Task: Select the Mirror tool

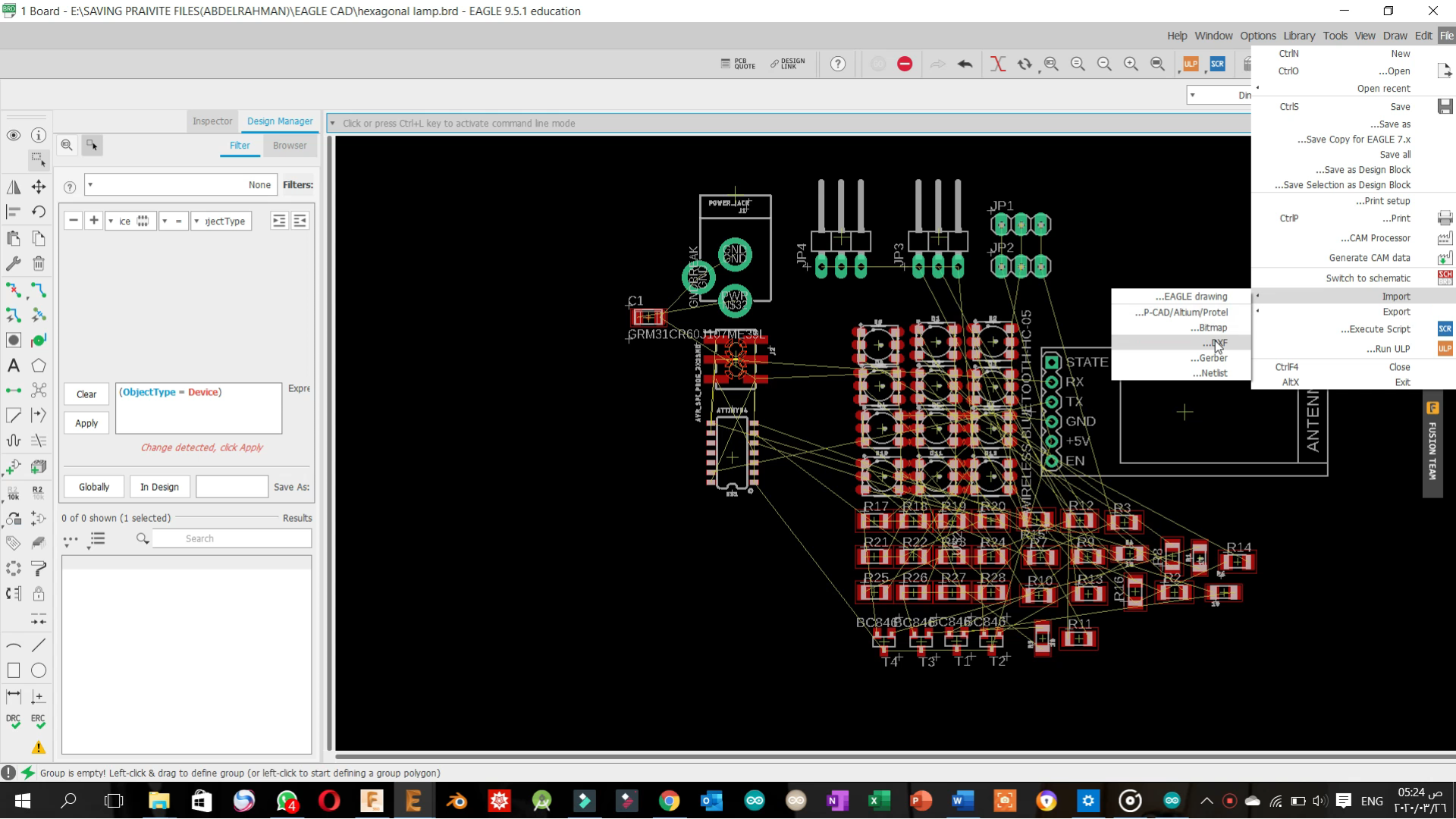Action: tap(14, 187)
